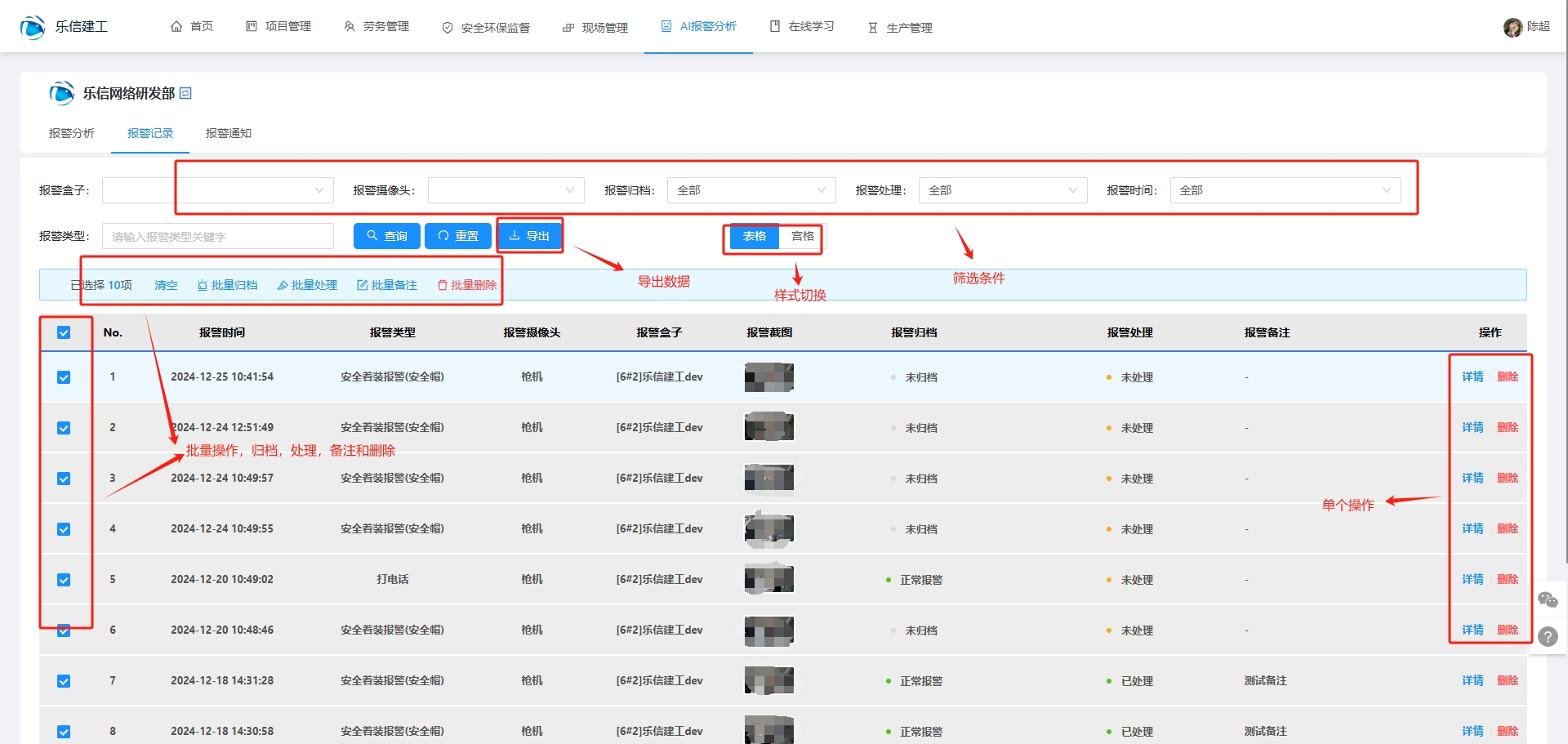Open 现场管理 in top navigation

[x=595, y=27]
